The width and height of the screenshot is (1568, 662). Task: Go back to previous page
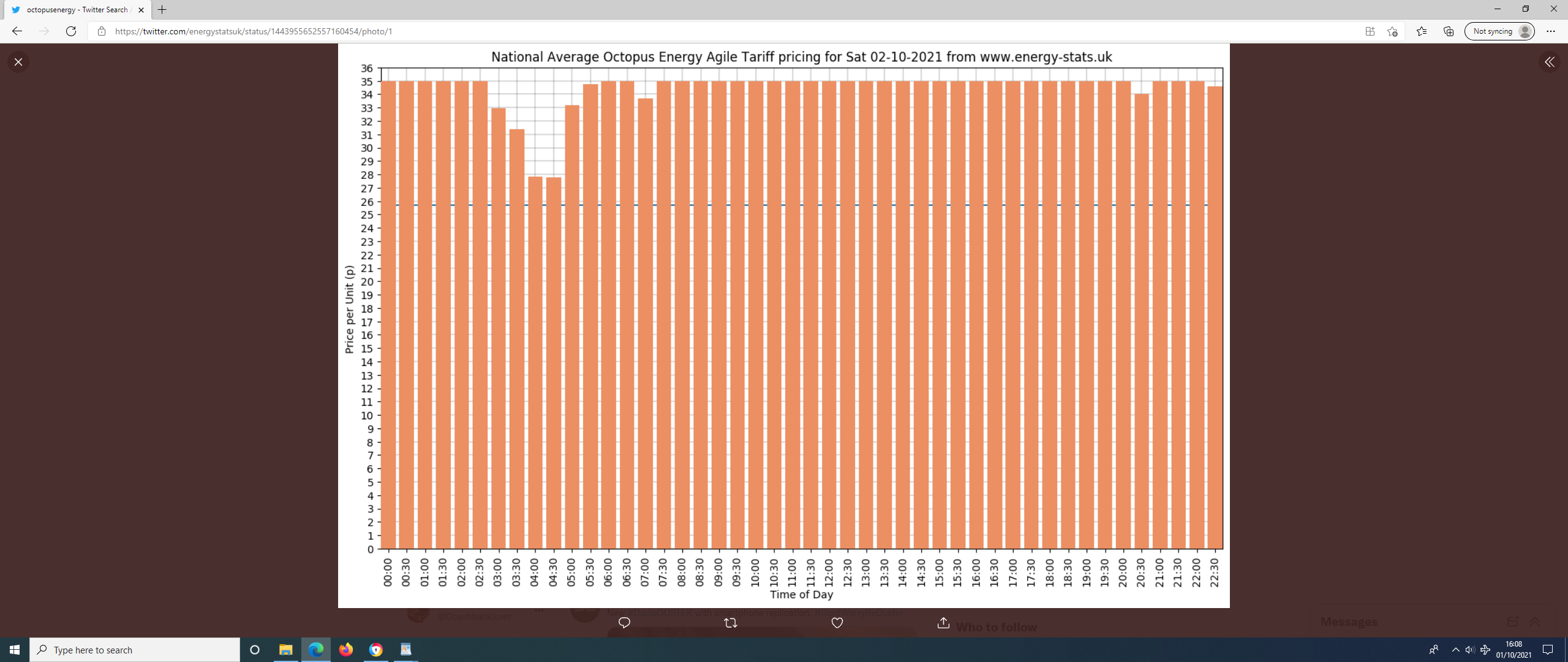coord(17,31)
